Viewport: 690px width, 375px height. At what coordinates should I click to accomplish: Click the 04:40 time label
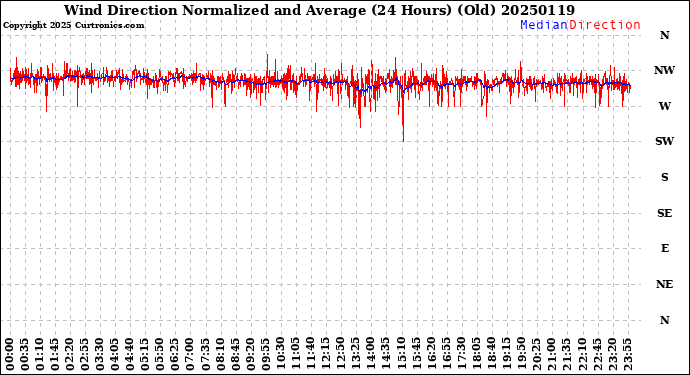pyautogui.click(x=130, y=354)
